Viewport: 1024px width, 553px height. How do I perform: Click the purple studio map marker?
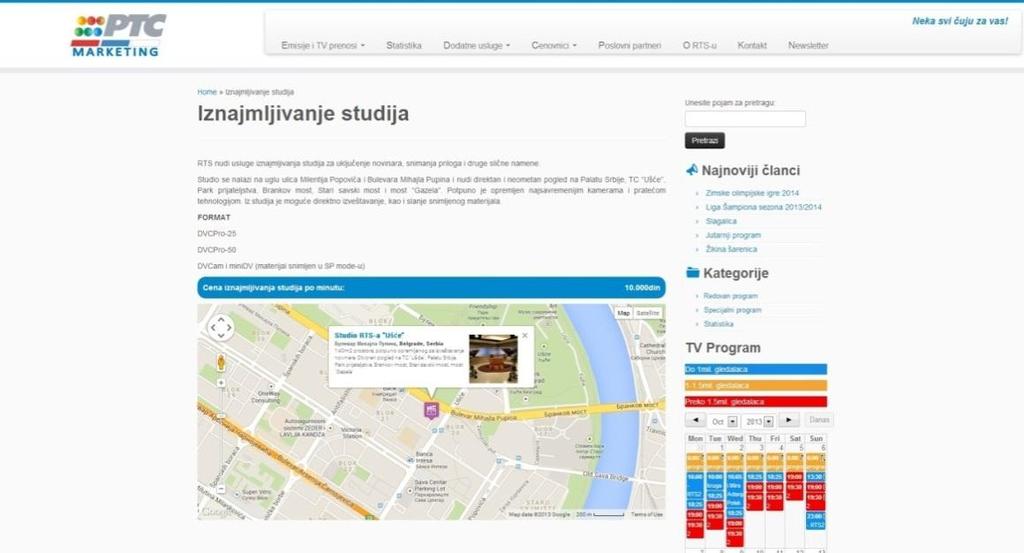pos(431,410)
